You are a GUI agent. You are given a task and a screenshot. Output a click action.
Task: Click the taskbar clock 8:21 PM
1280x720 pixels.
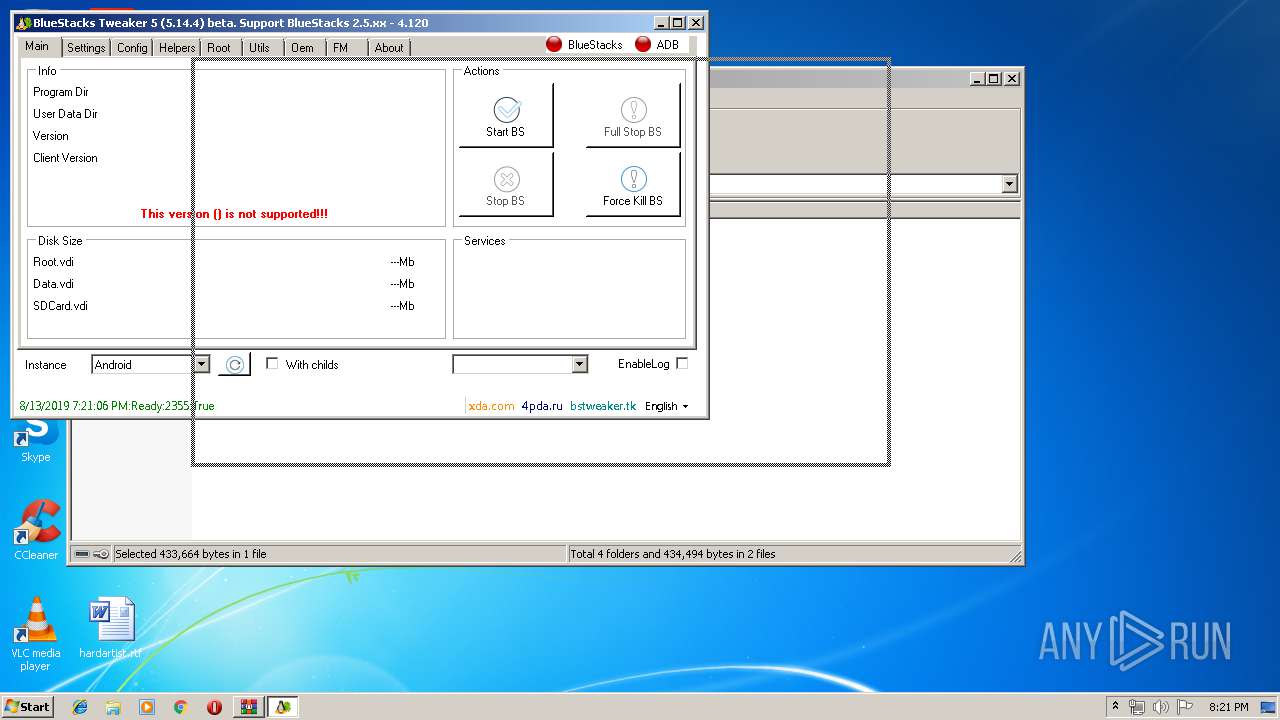pos(1228,707)
